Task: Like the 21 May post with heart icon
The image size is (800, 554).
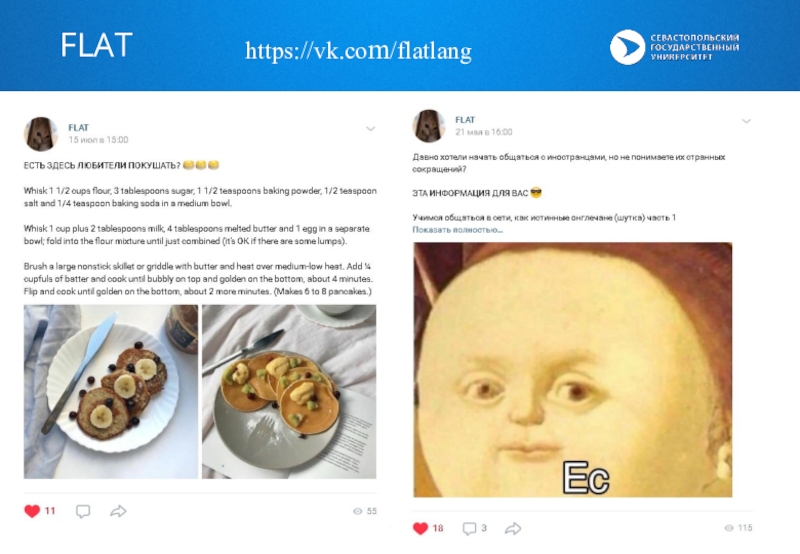Action: (x=420, y=528)
